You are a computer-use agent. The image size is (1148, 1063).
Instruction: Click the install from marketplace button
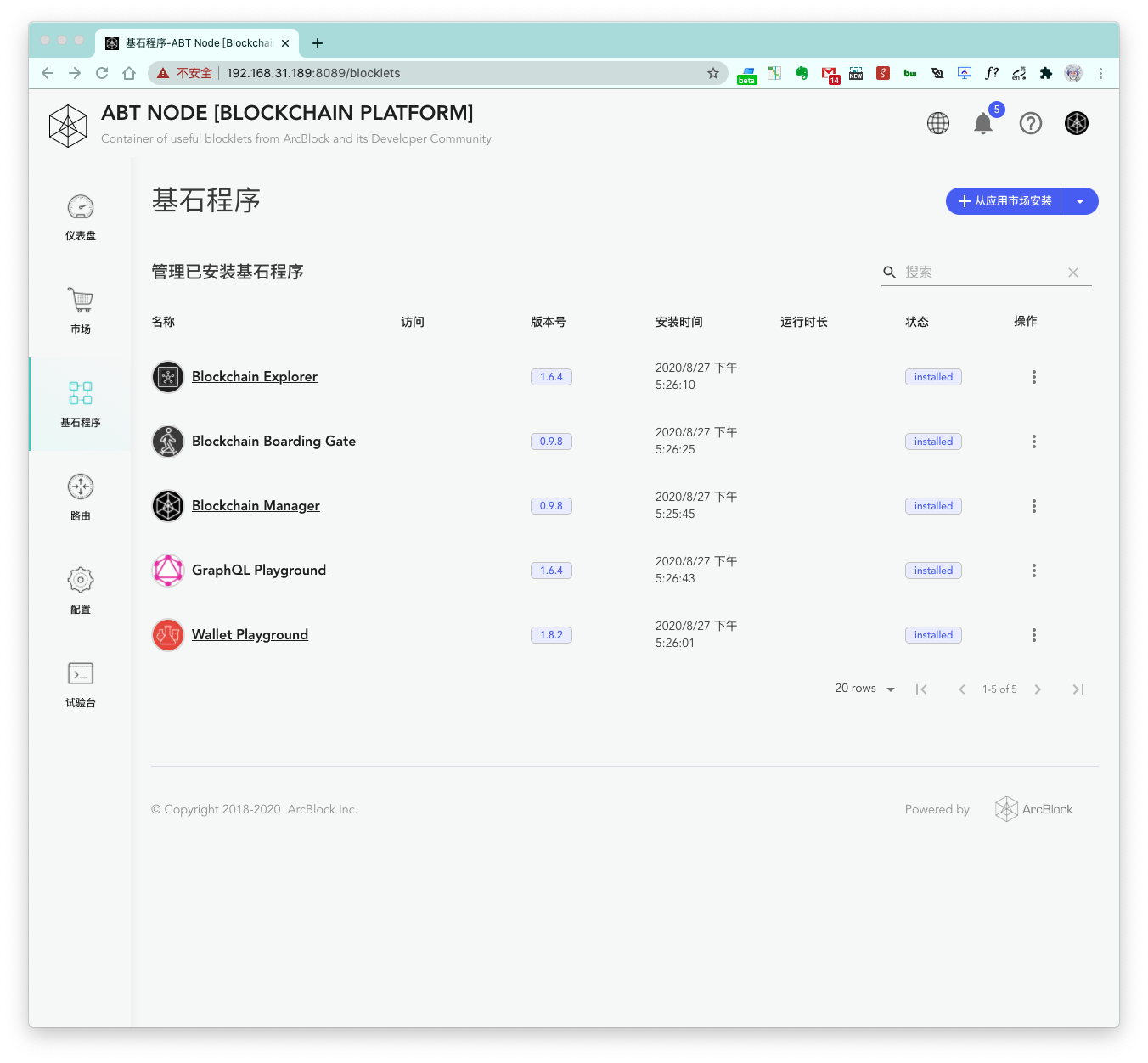click(1004, 201)
